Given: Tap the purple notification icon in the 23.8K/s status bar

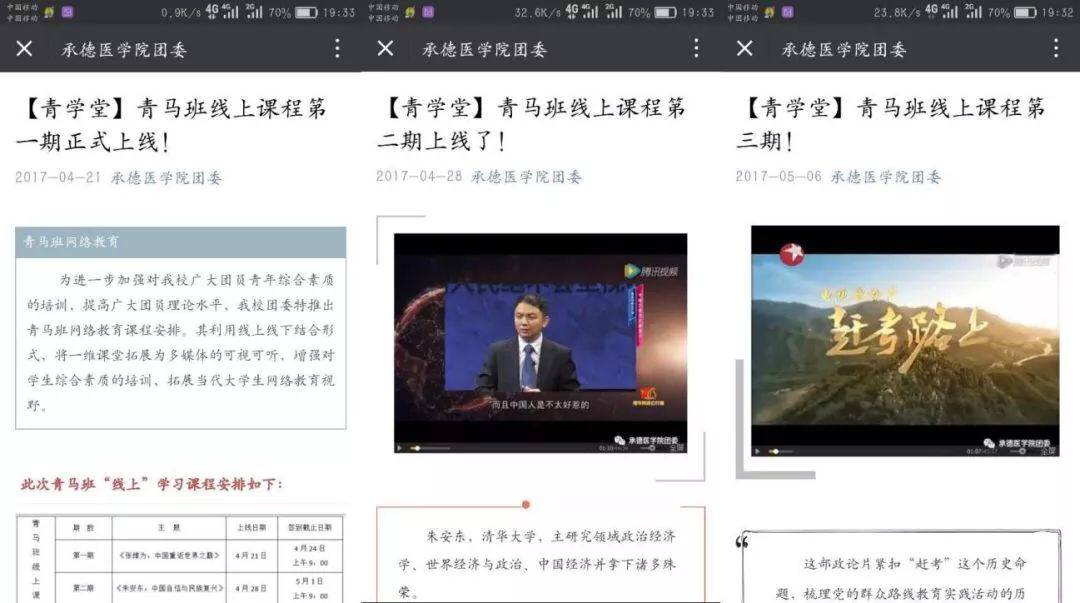Looking at the screenshot, I should pyautogui.click(x=787, y=12).
